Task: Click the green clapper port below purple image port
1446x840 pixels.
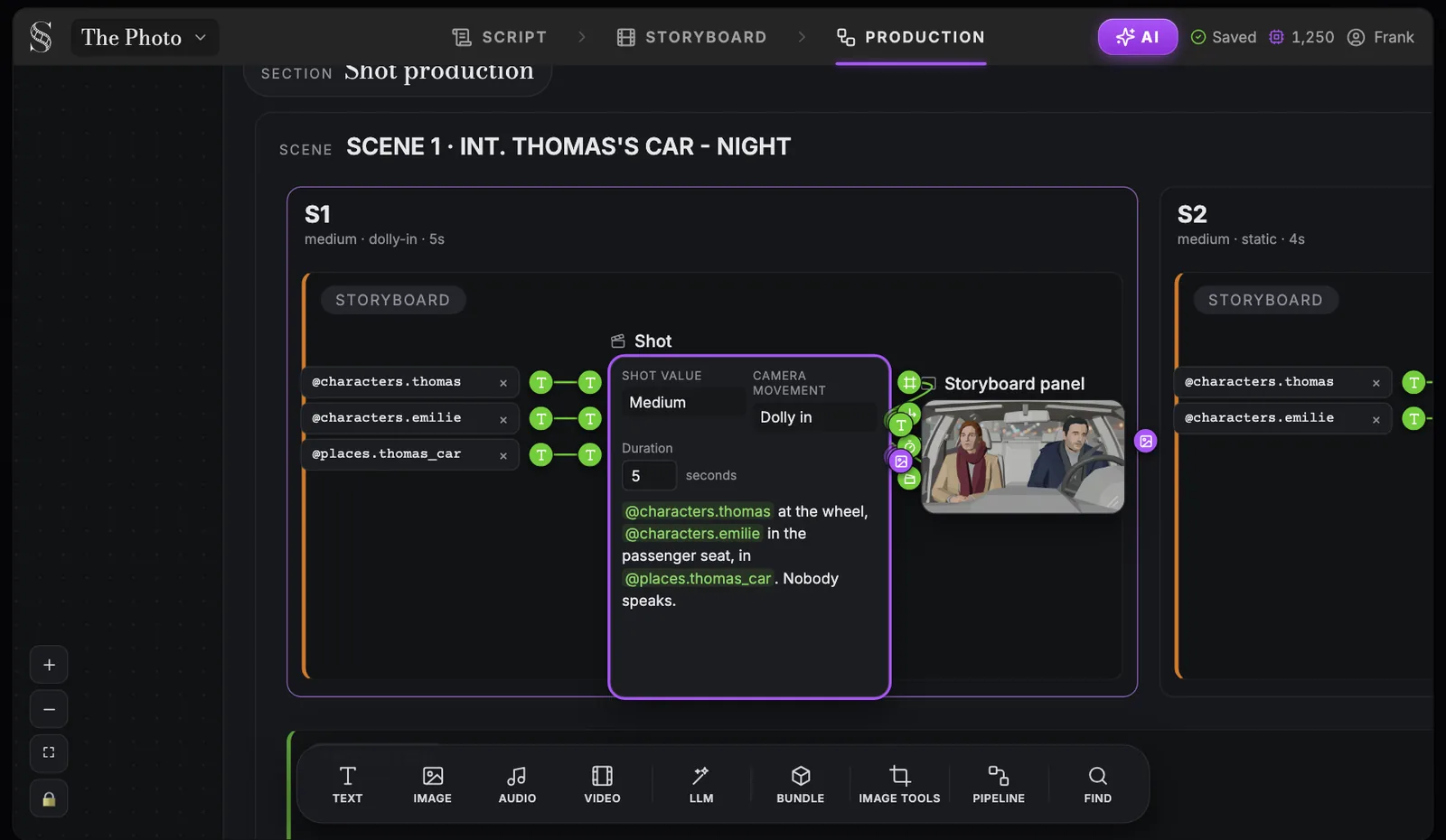Action: point(910,479)
